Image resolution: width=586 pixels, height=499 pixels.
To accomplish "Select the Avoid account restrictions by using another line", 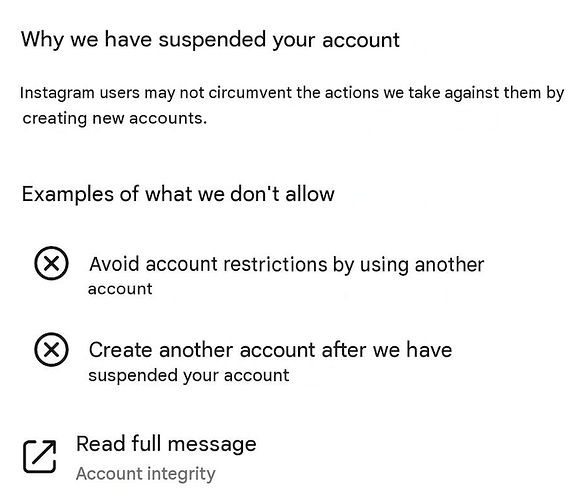I will tap(287, 265).
